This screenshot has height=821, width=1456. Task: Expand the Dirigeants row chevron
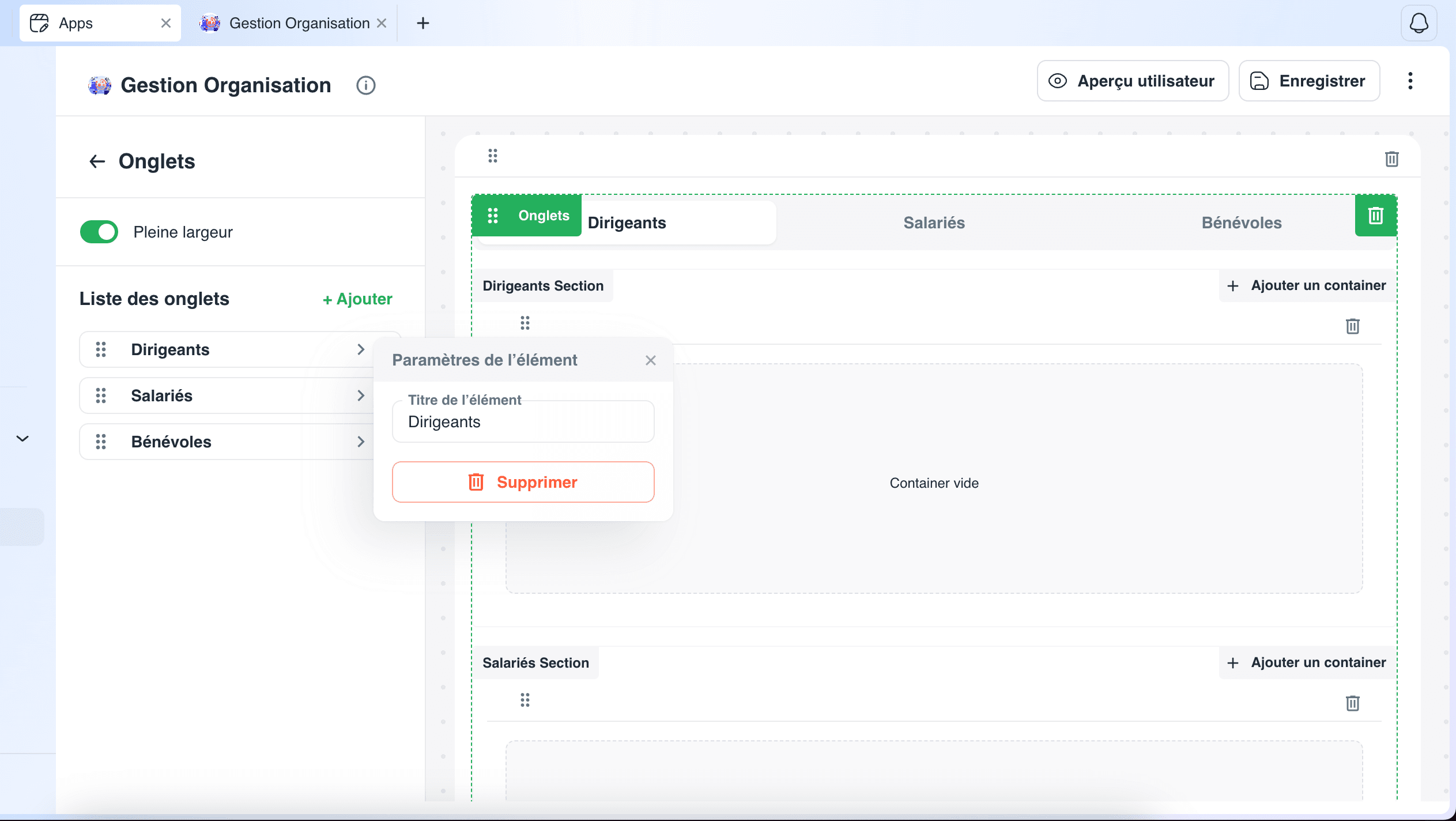pos(360,349)
